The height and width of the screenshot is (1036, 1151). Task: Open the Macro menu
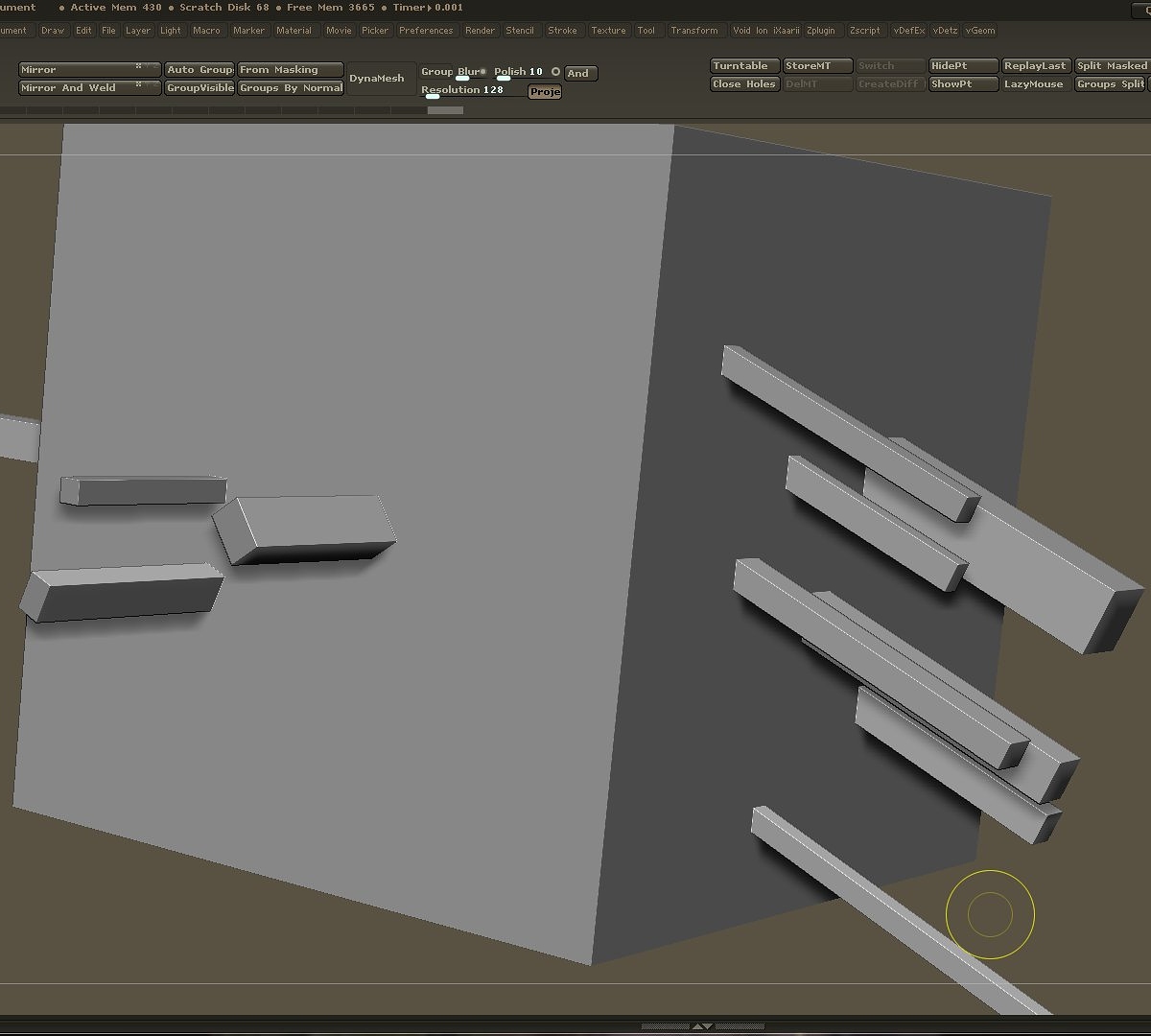[x=206, y=31]
